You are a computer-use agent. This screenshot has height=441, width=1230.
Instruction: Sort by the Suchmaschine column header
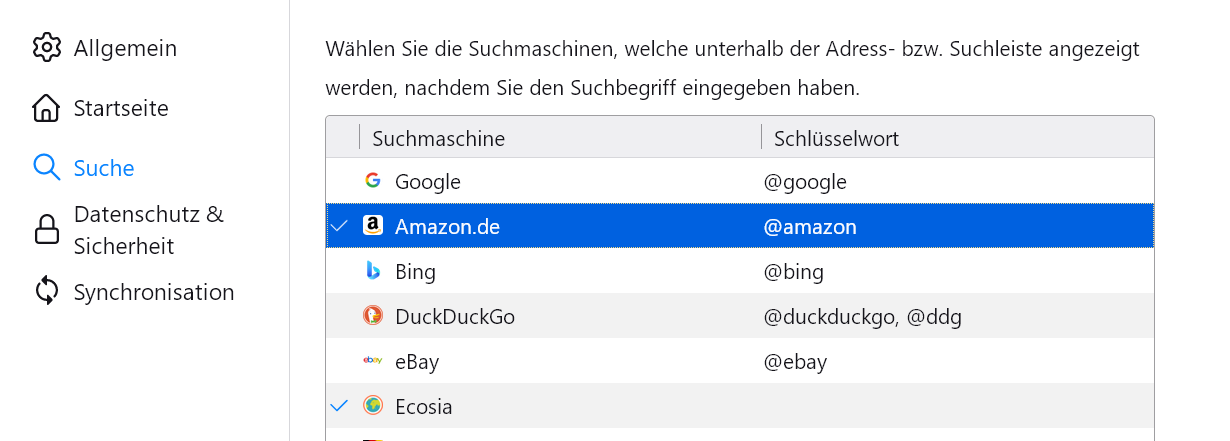coord(438,138)
